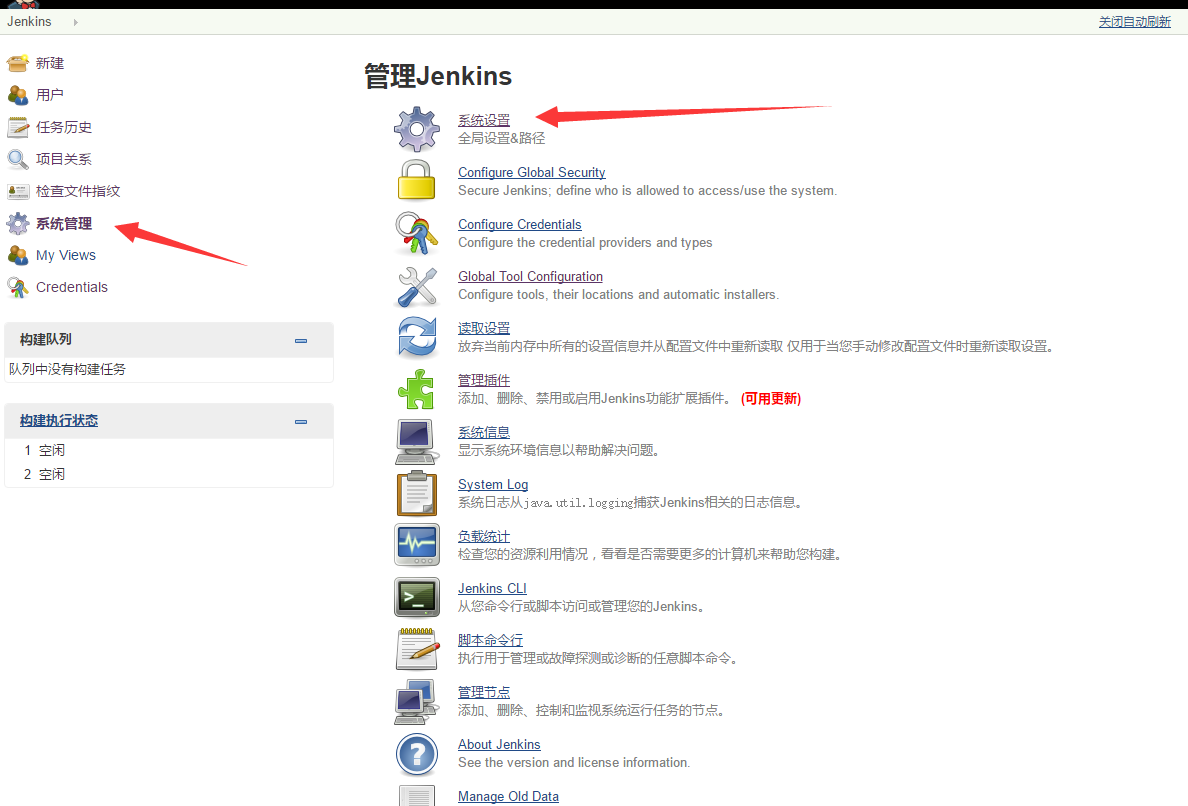
Task: Click the large gear icon for 系统设置
Action: tap(417, 129)
